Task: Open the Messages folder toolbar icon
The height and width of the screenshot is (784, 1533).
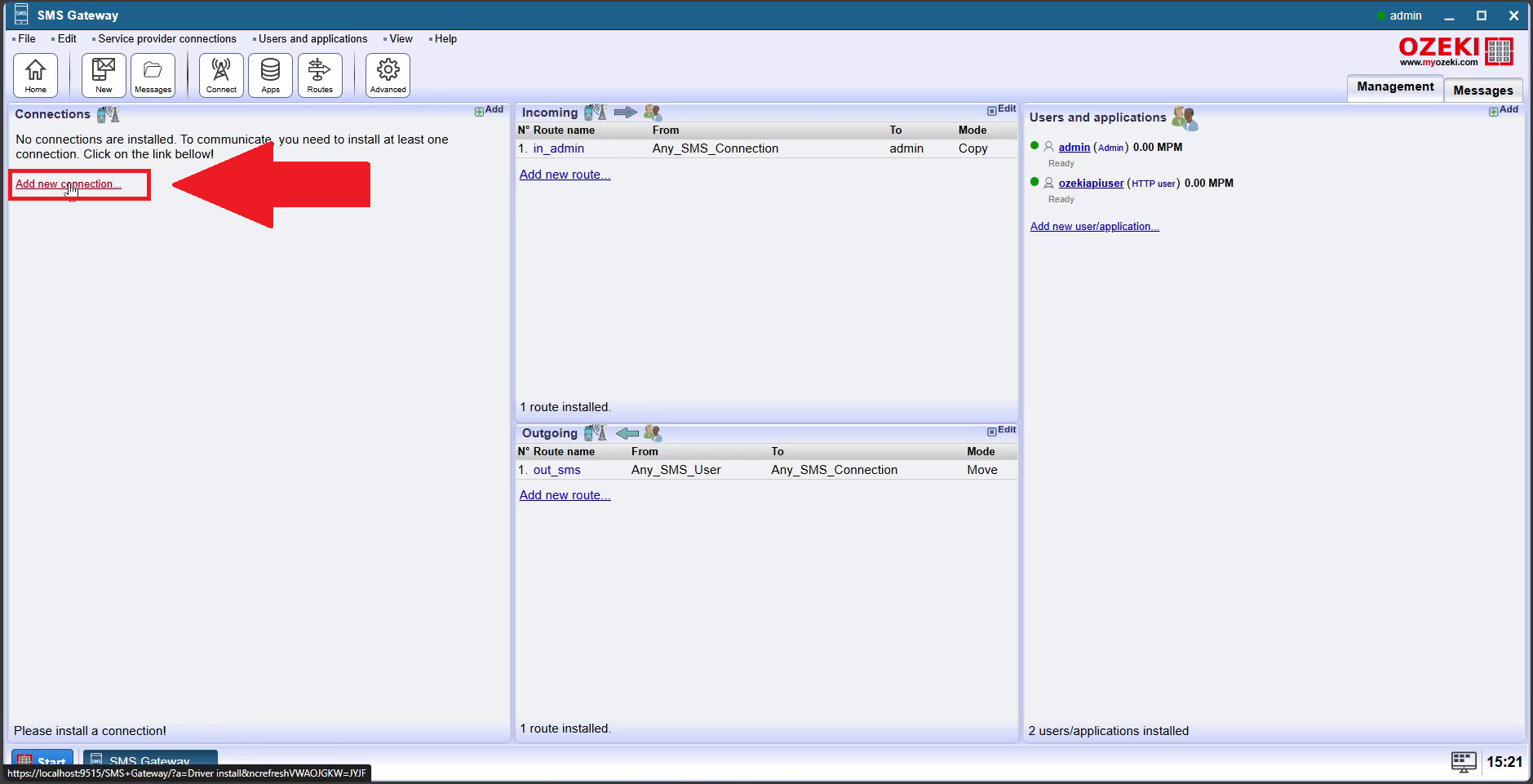Action: tap(153, 76)
